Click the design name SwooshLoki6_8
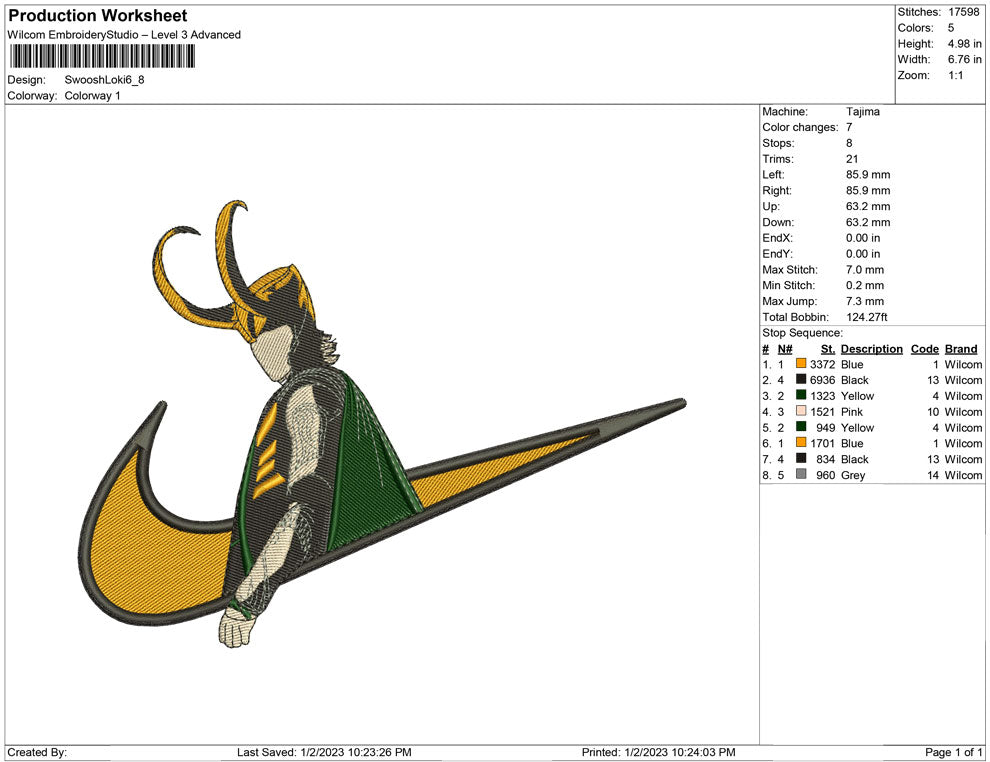 pos(104,80)
